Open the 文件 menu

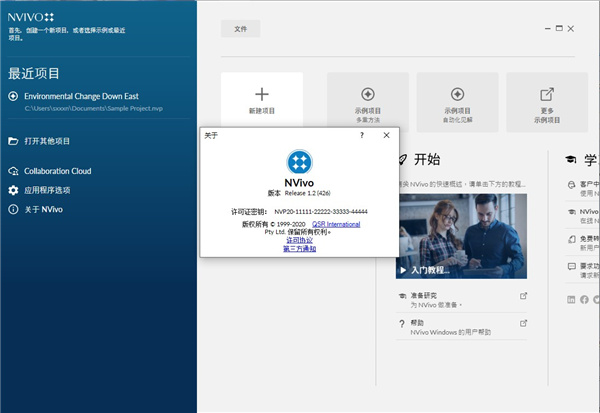click(240, 29)
